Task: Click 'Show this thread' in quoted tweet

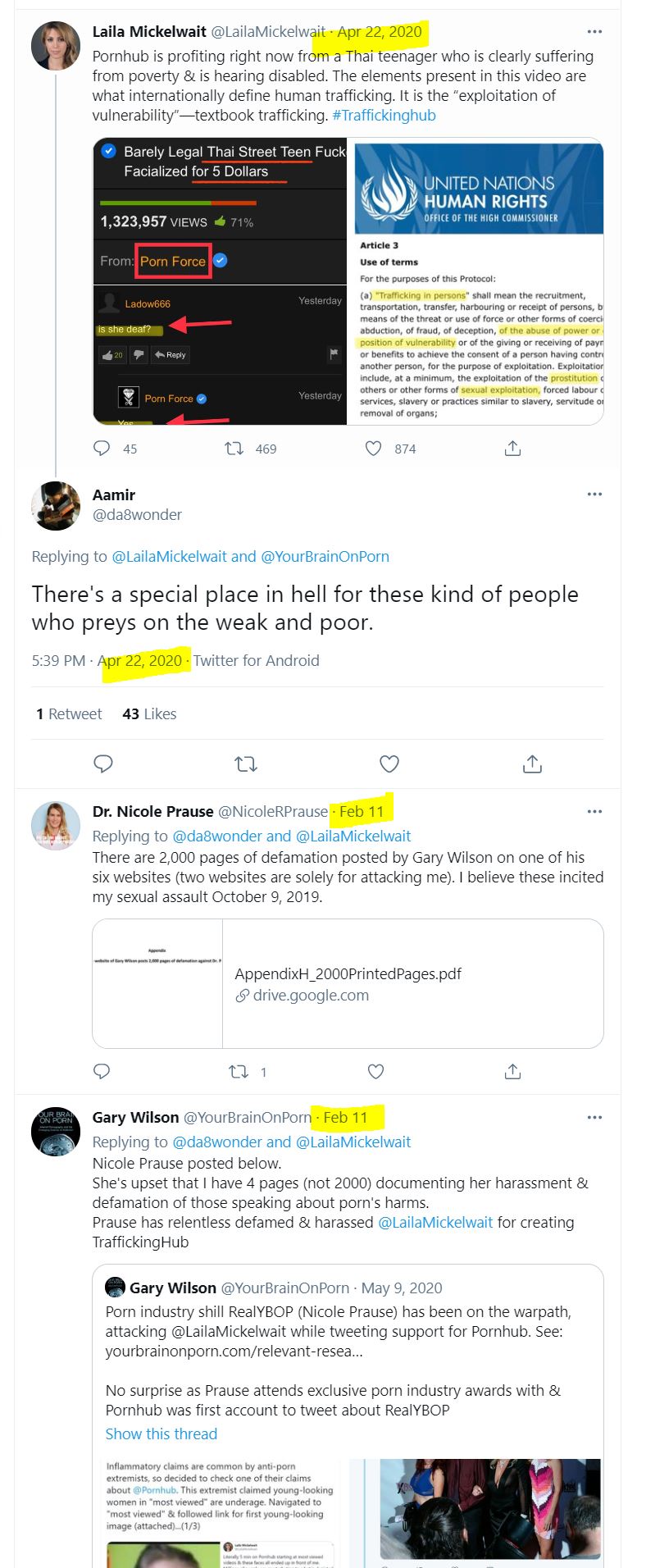Action: coord(161,1434)
